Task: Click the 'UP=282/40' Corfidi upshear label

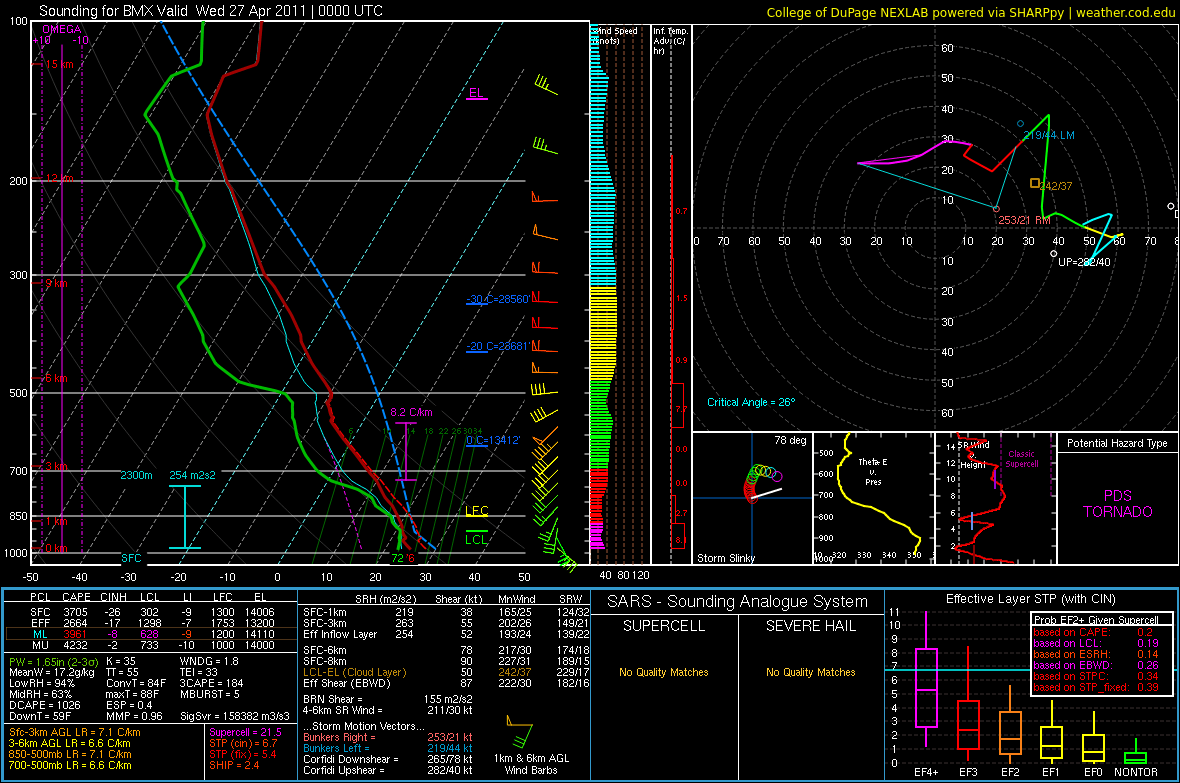Action: [1084, 262]
